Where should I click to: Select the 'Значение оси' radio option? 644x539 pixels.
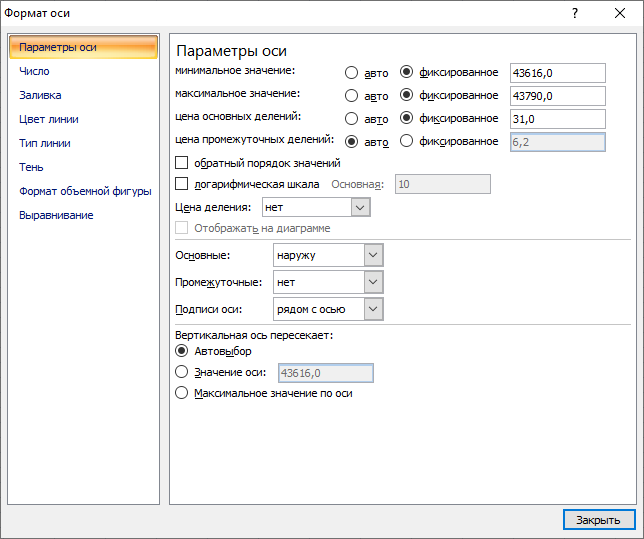[x=182, y=372]
